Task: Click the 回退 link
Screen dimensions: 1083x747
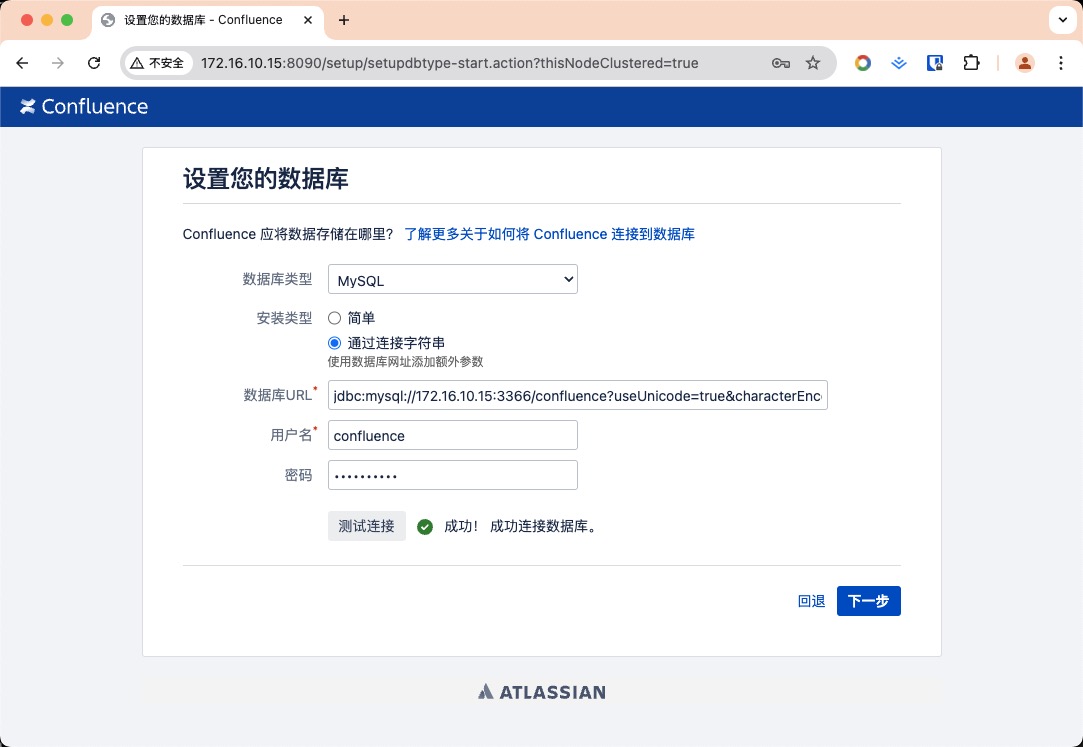Action: tap(811, 601)
